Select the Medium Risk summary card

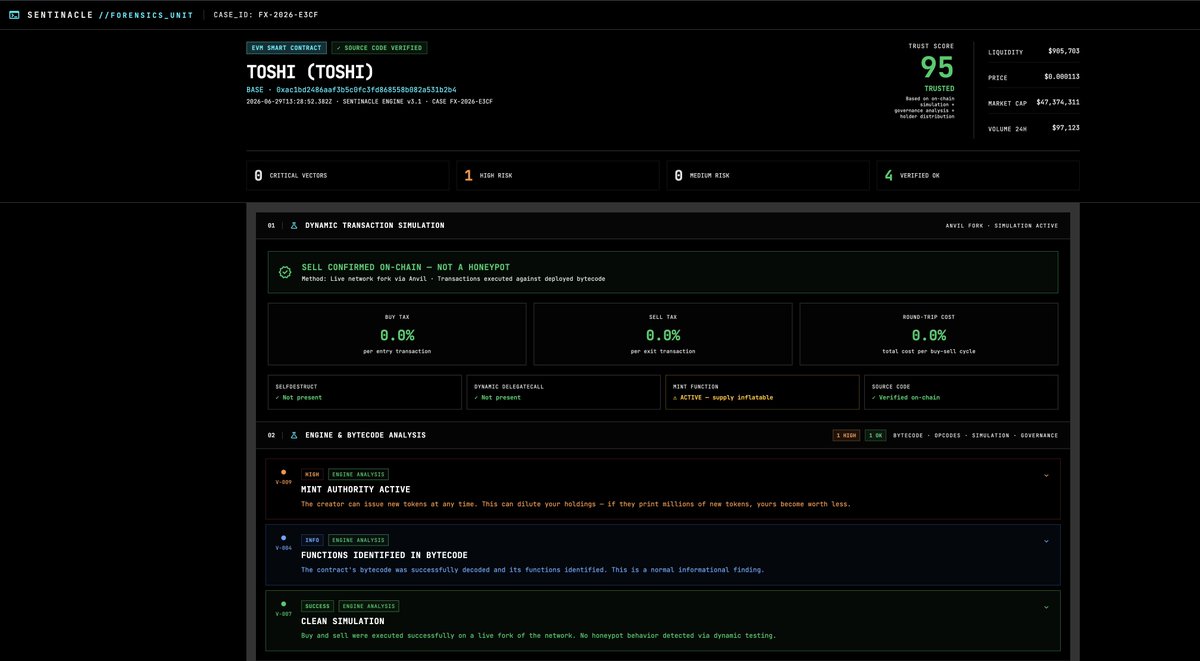pos(769,175)
